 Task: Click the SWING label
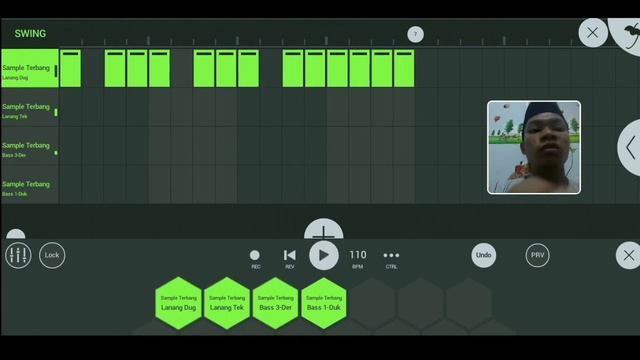(30, 33)
